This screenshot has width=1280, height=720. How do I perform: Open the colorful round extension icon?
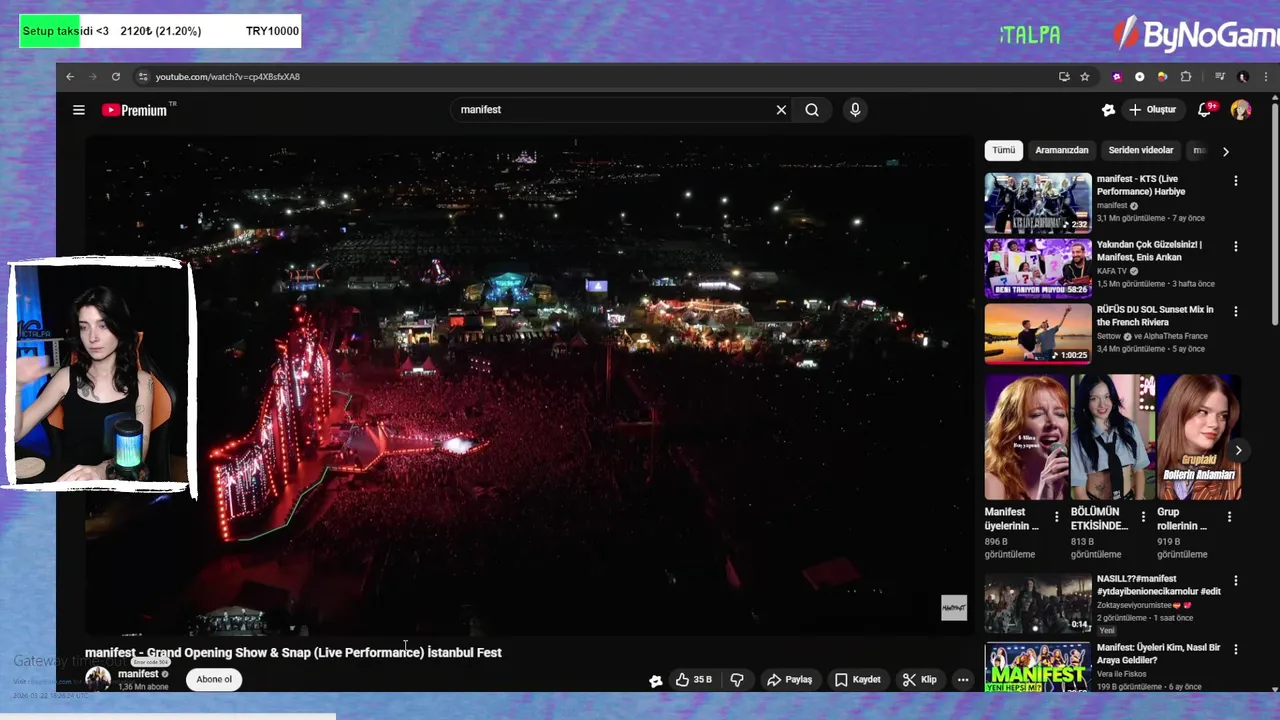click(1162, 77)
